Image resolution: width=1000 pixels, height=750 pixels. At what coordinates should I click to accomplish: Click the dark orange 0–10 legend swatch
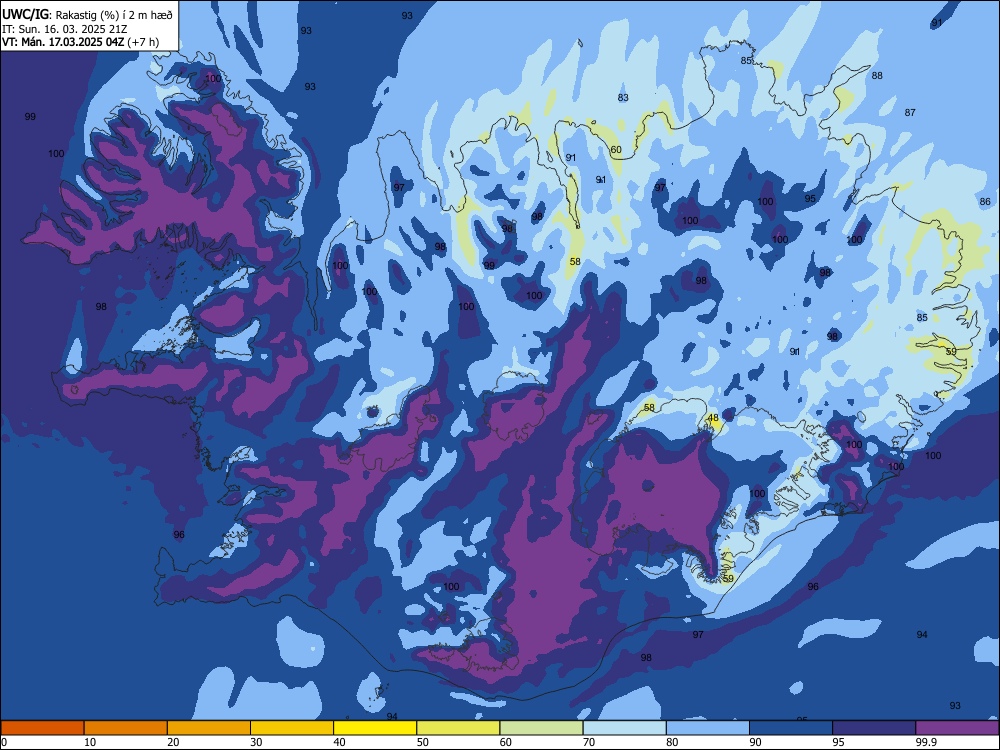[42, 728]
